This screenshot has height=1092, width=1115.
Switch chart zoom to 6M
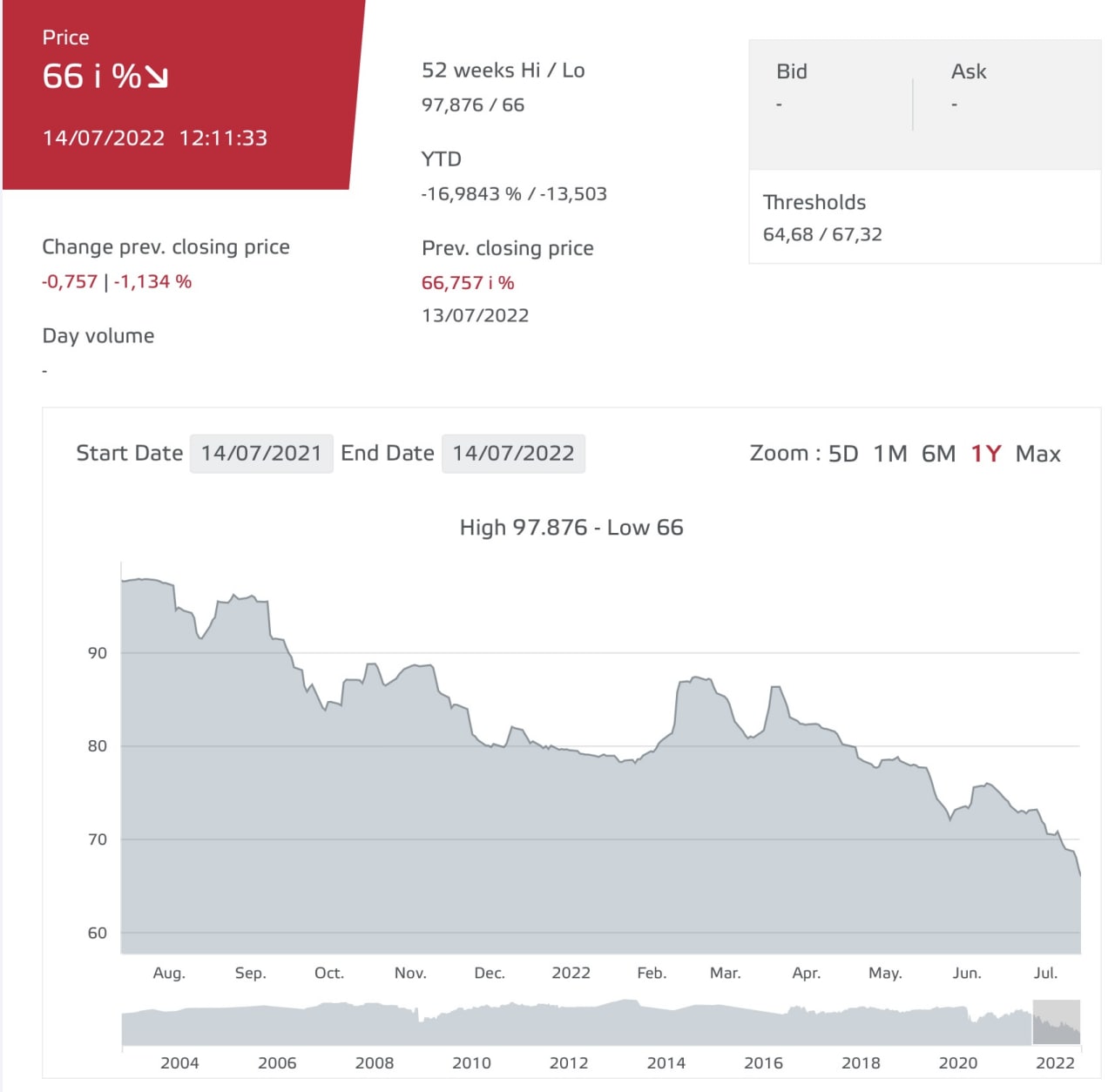point(938,454)
